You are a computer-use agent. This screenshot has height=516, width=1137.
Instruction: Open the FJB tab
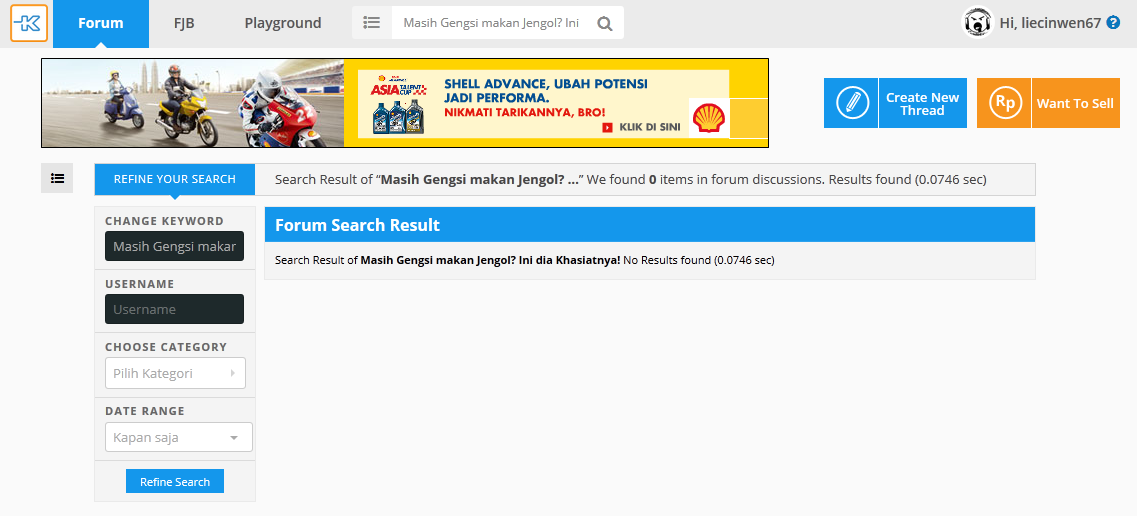coord(184,23)
